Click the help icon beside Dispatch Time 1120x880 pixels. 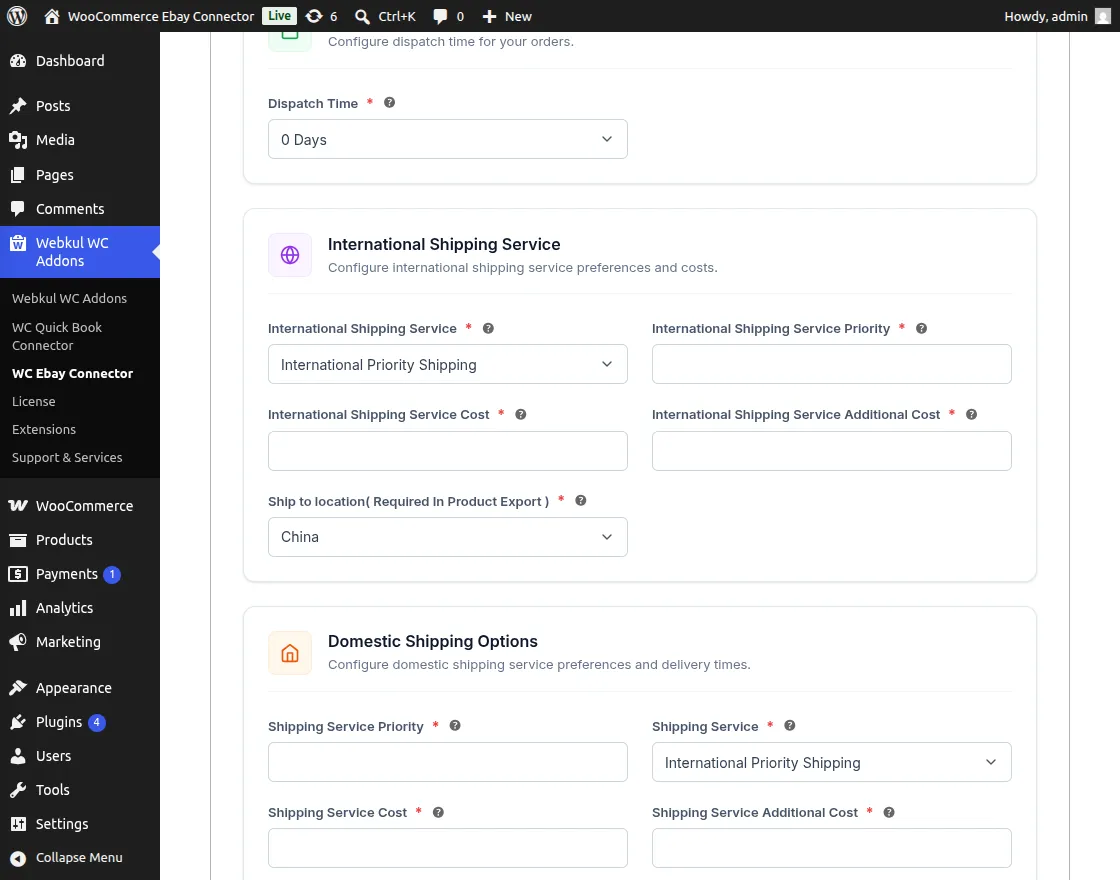(389, 103)
